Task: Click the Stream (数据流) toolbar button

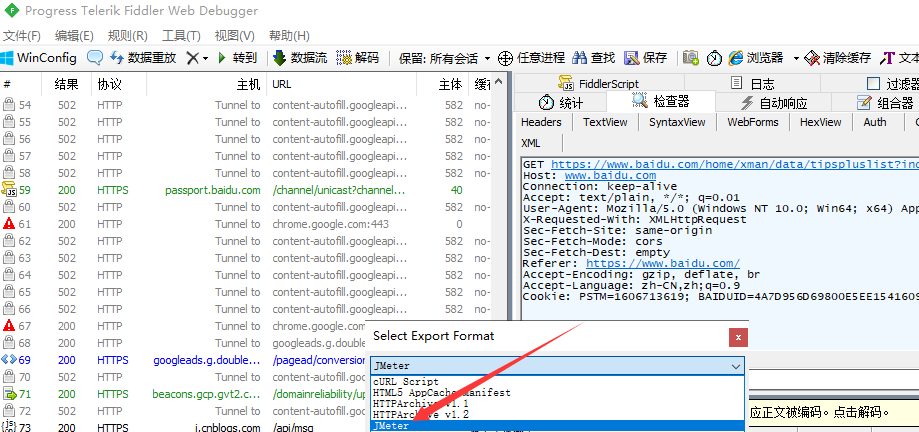Action: [301, 57]
